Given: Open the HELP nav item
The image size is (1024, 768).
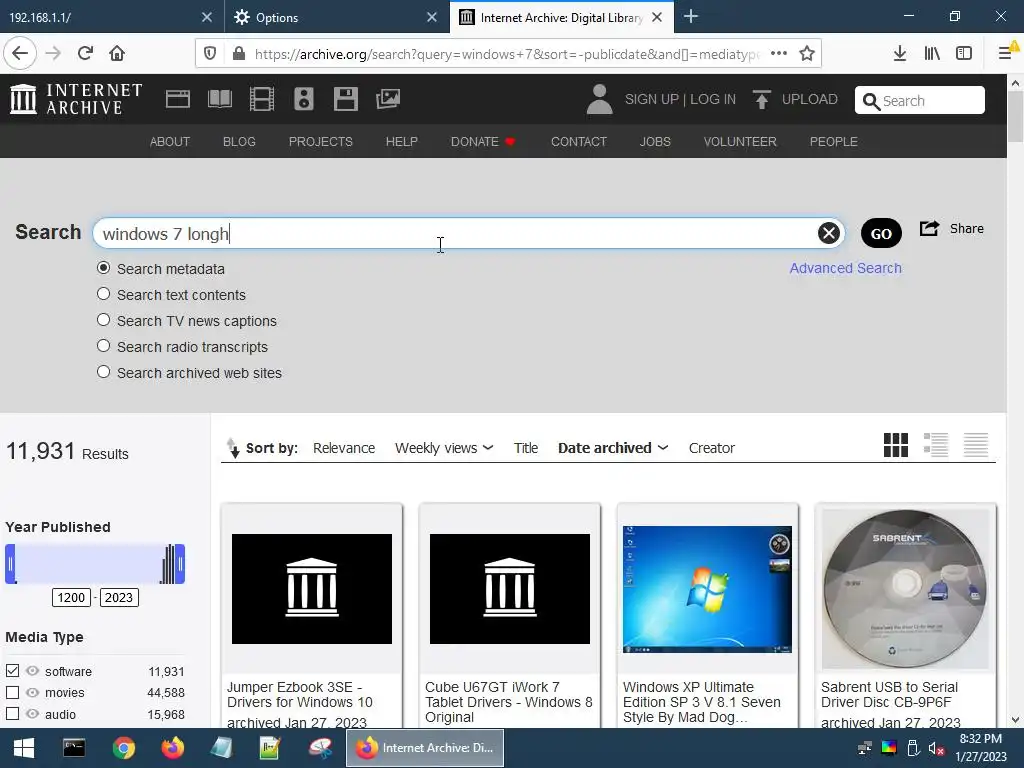Looking at the screenshot, I should pos(402,142).
